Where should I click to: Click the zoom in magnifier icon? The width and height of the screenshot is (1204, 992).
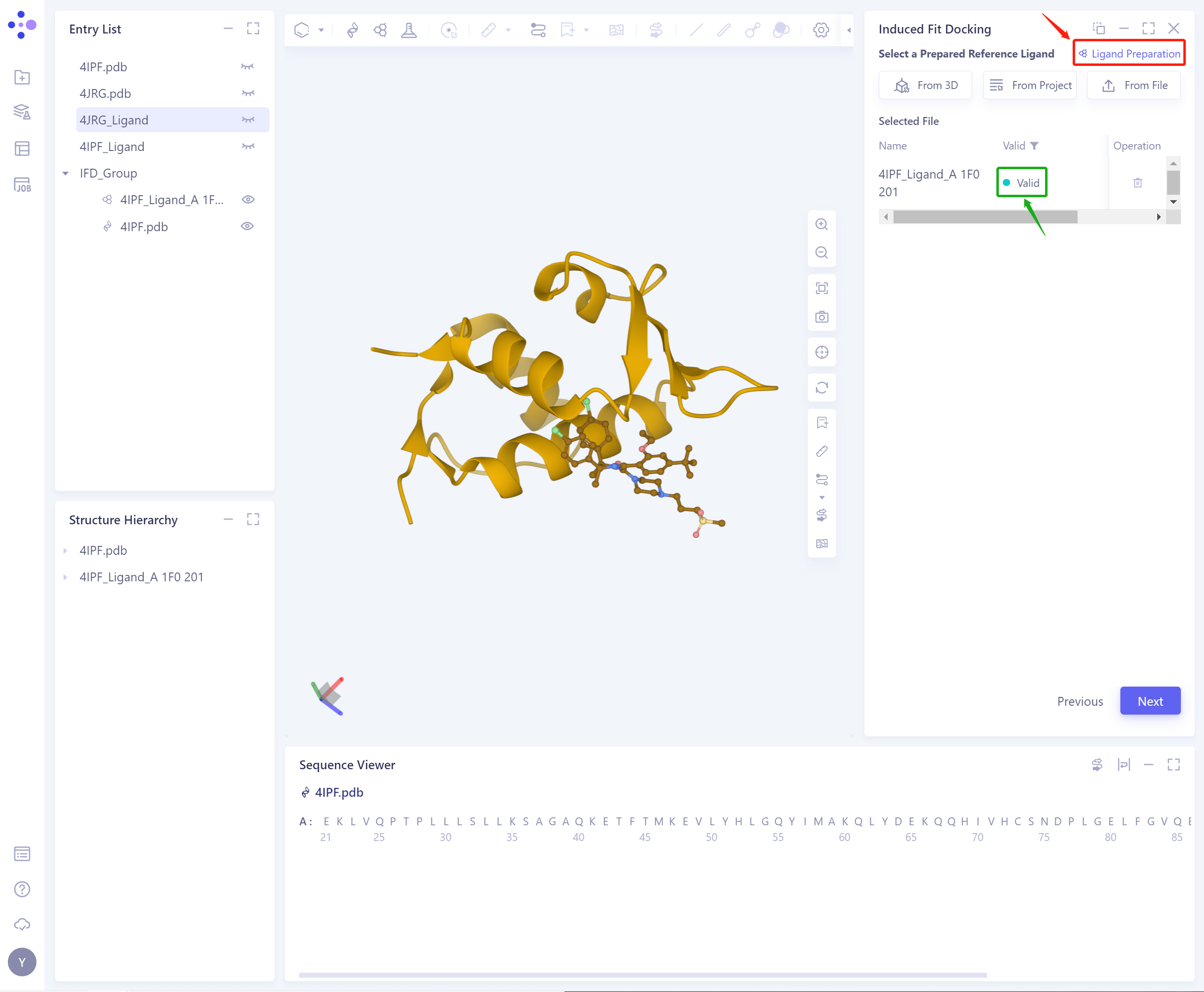[822, 225]
